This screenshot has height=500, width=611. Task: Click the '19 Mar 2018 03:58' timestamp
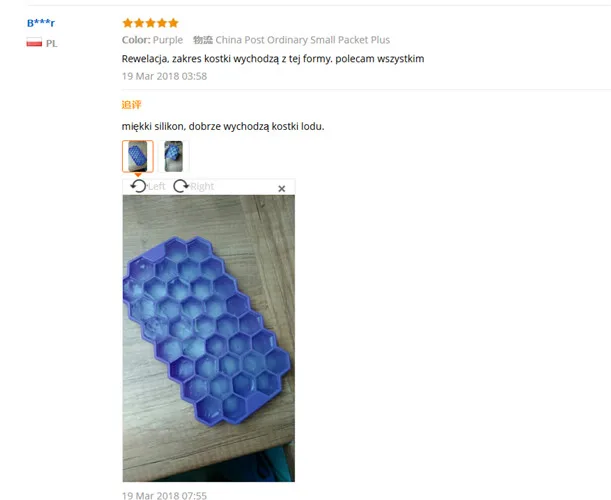164,76
